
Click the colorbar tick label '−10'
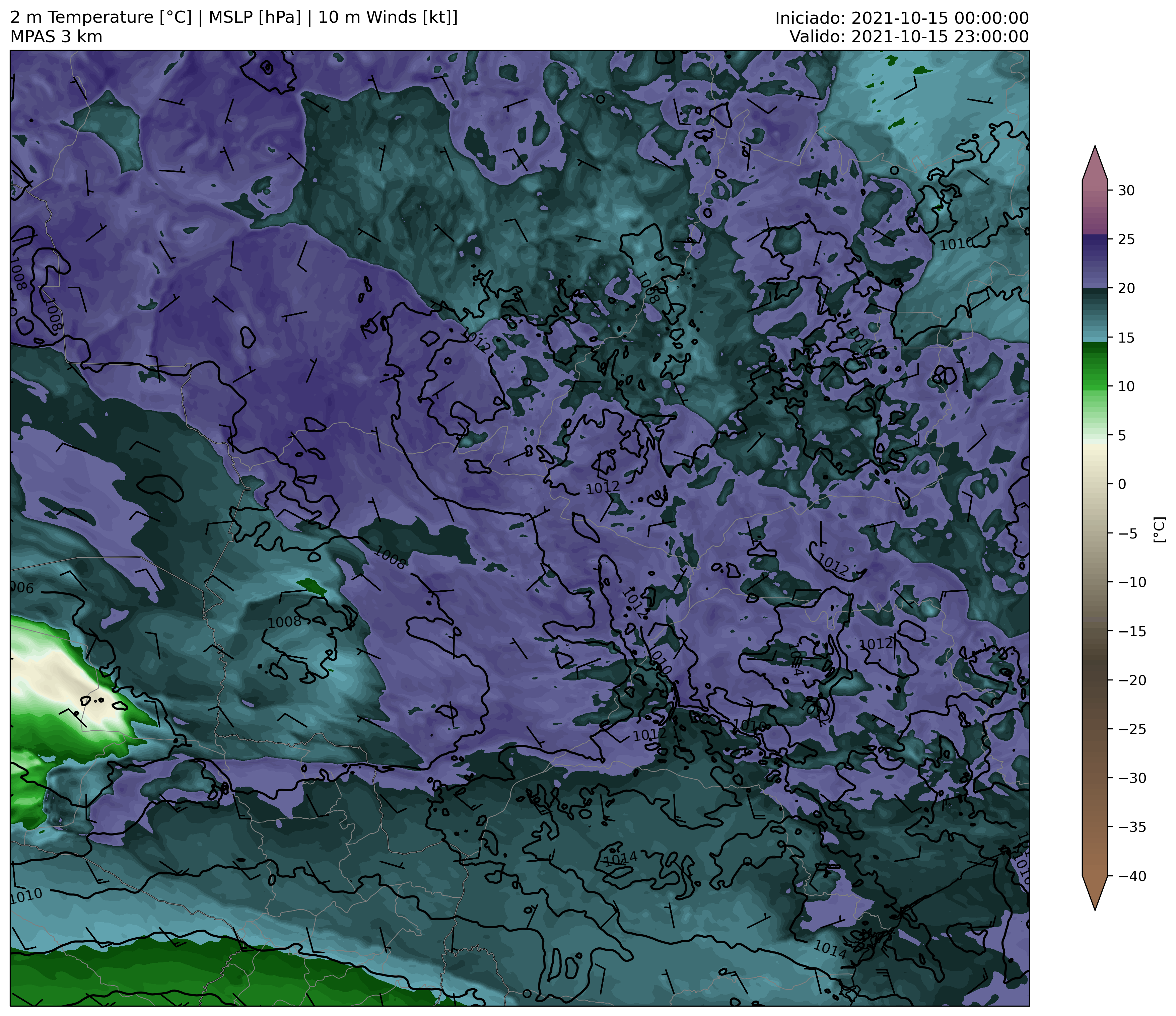(1132, 582)
